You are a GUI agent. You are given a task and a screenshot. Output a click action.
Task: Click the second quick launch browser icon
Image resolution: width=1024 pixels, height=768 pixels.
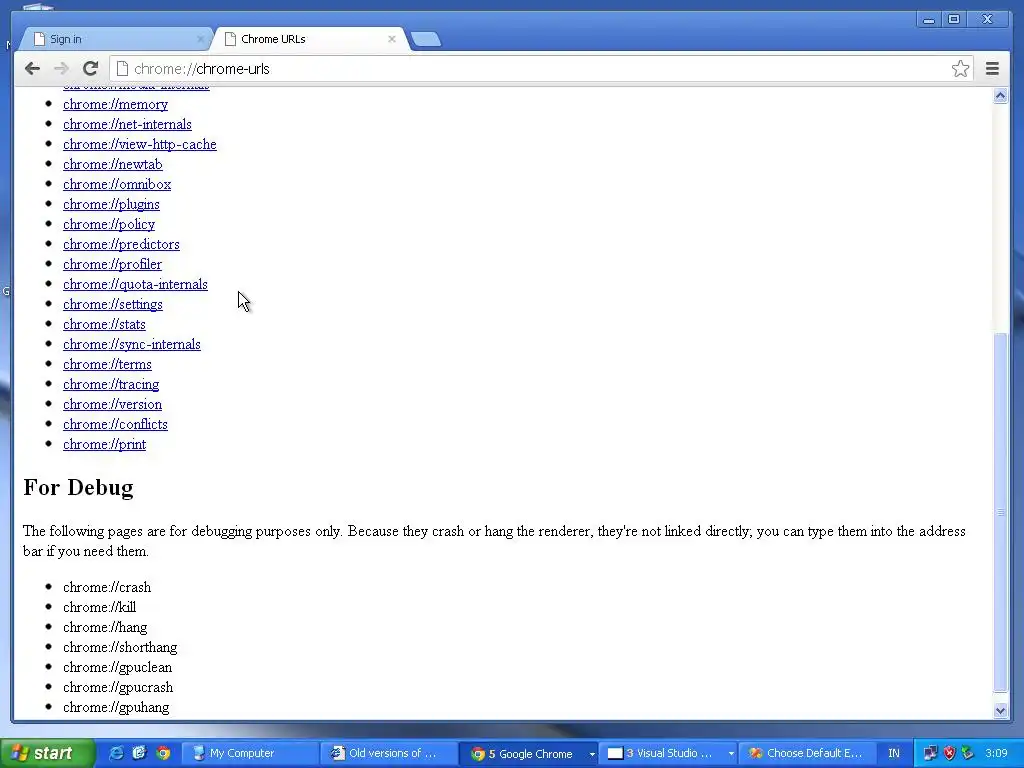139,753
